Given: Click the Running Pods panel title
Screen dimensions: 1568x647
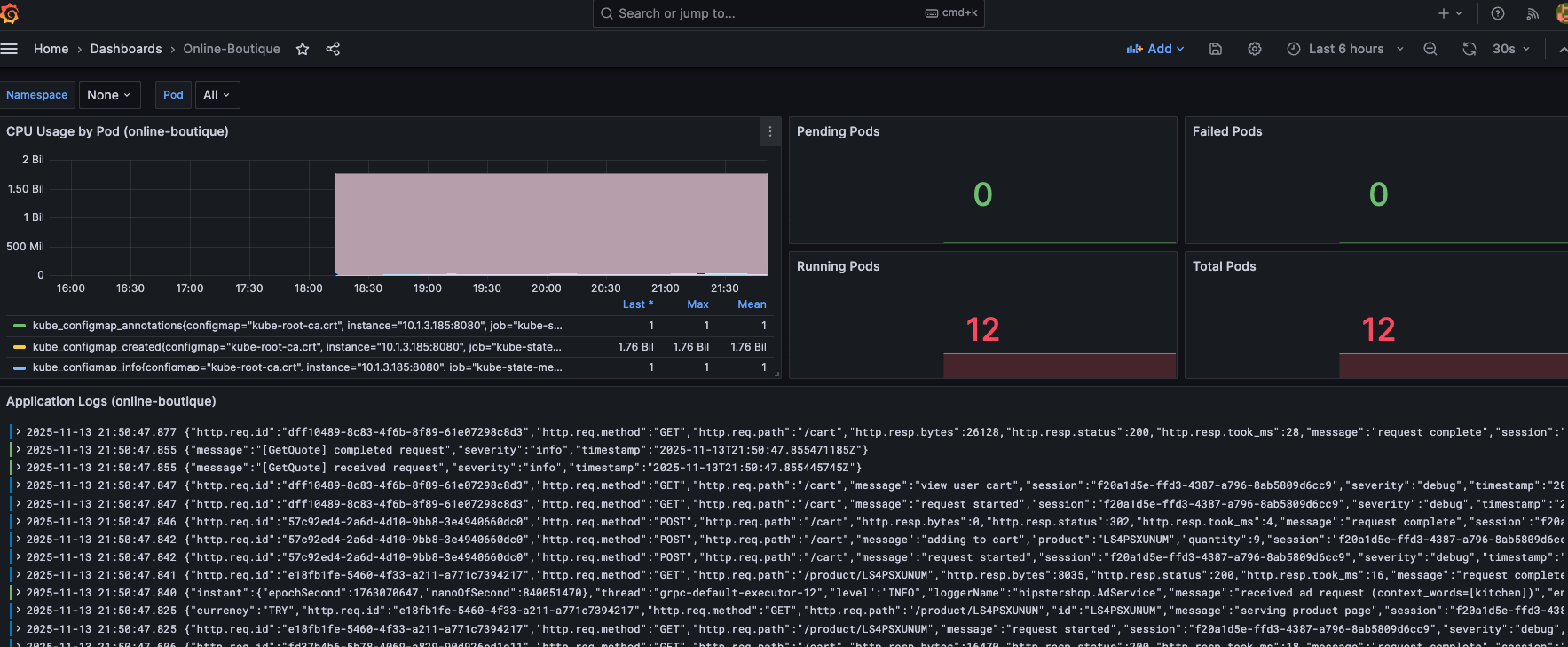Looking at the screenshot, I should [x=838, y=266].
